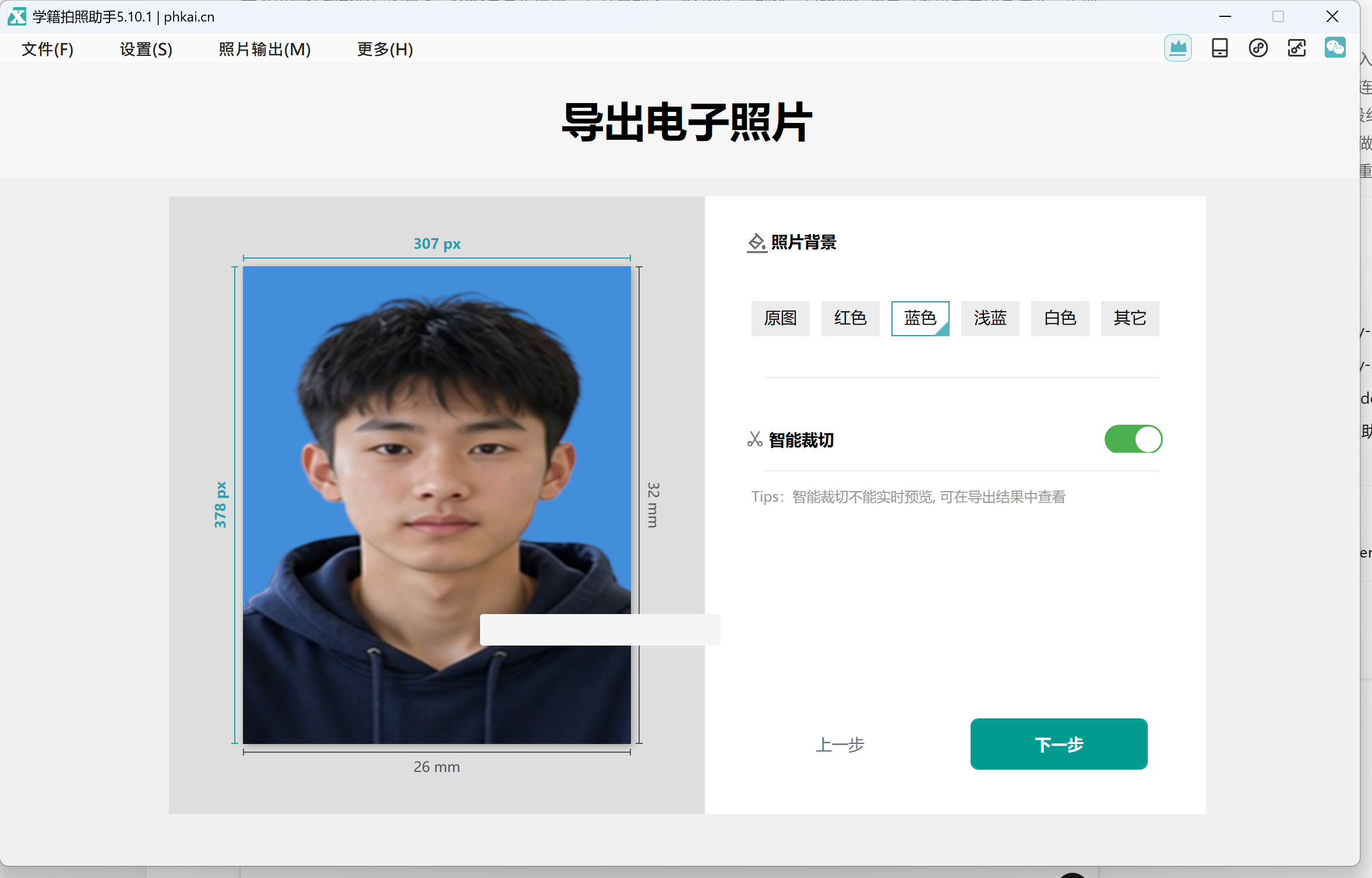Click the app logo in title bar
Viewport: 1372px width, 878px height.
tap(17, 16)
